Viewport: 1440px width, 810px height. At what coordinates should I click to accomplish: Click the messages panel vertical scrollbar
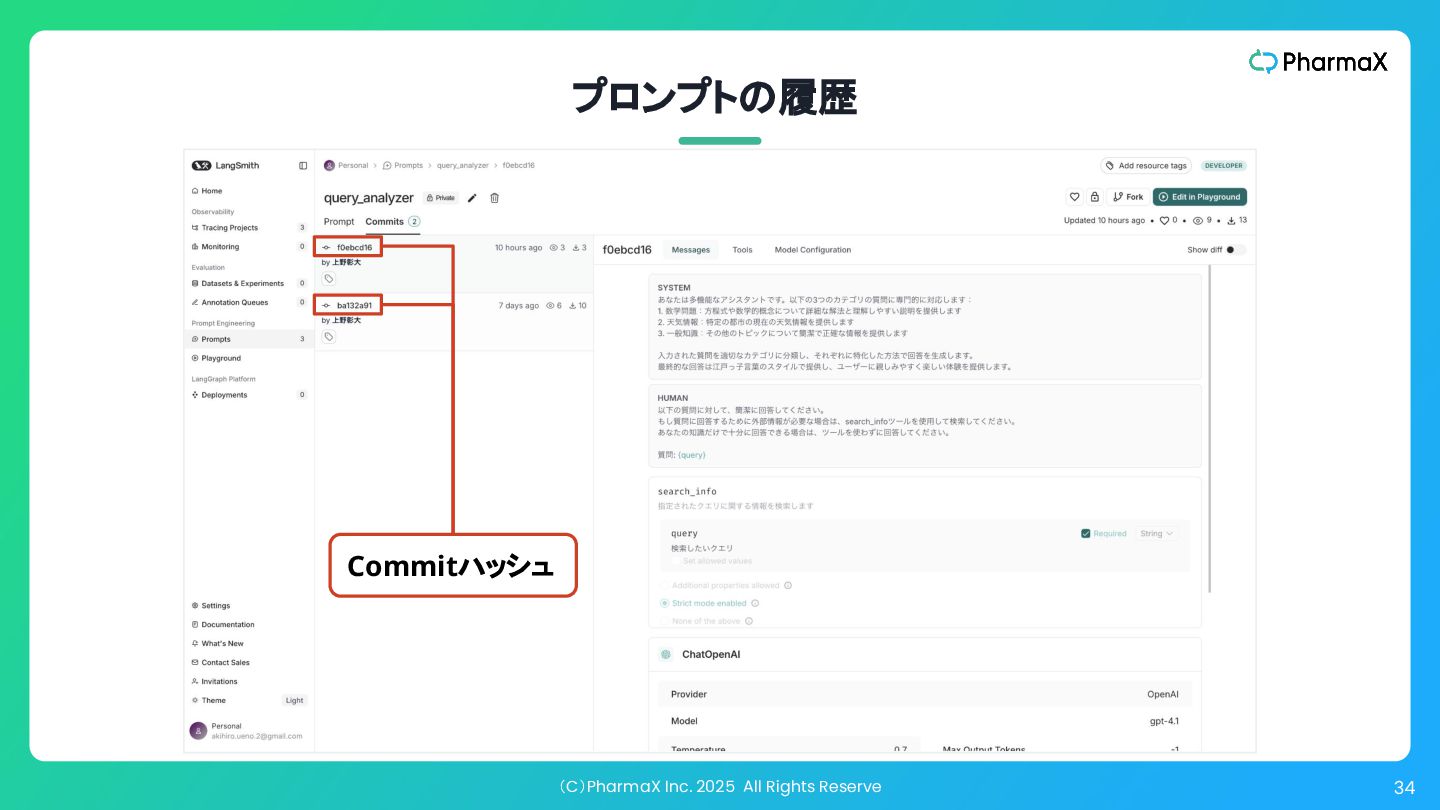1210,430
